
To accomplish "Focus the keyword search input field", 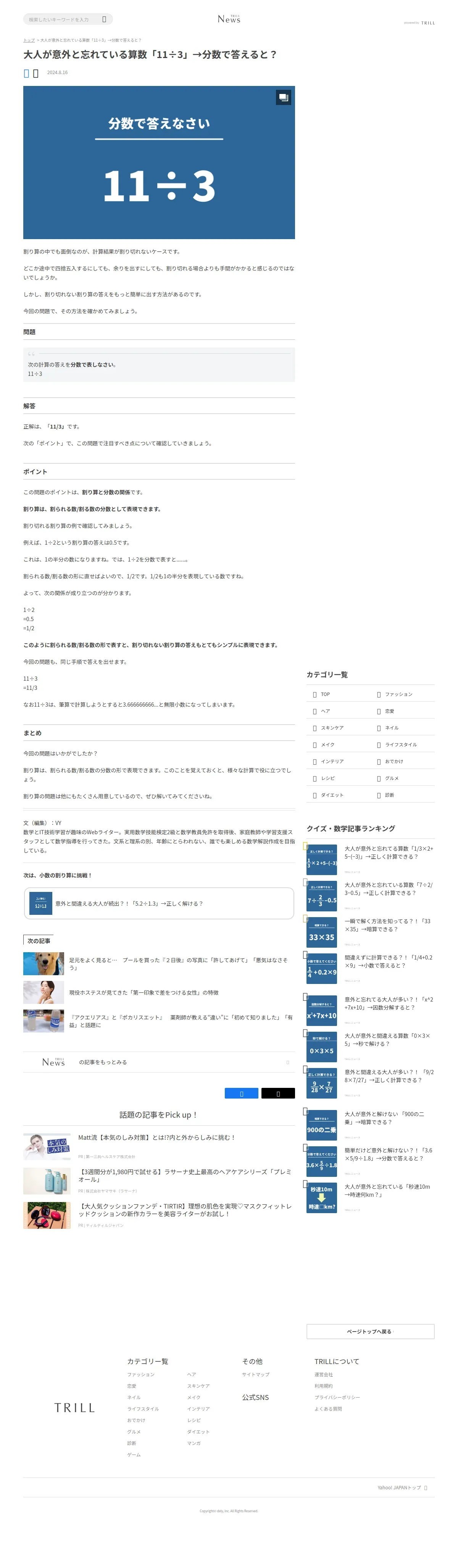I will tap(63, 19).
